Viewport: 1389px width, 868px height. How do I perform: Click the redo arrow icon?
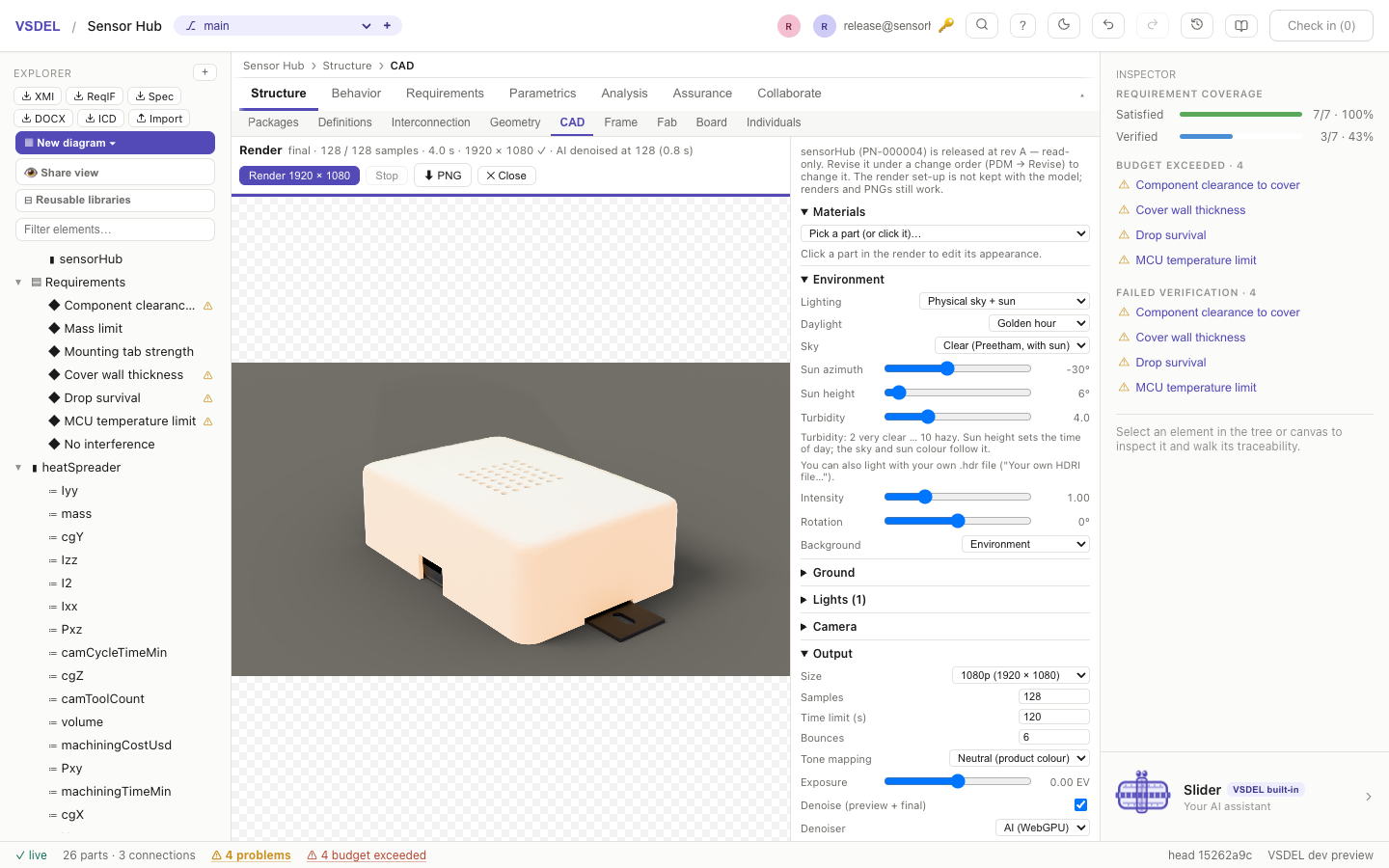tap(1153, 26)
